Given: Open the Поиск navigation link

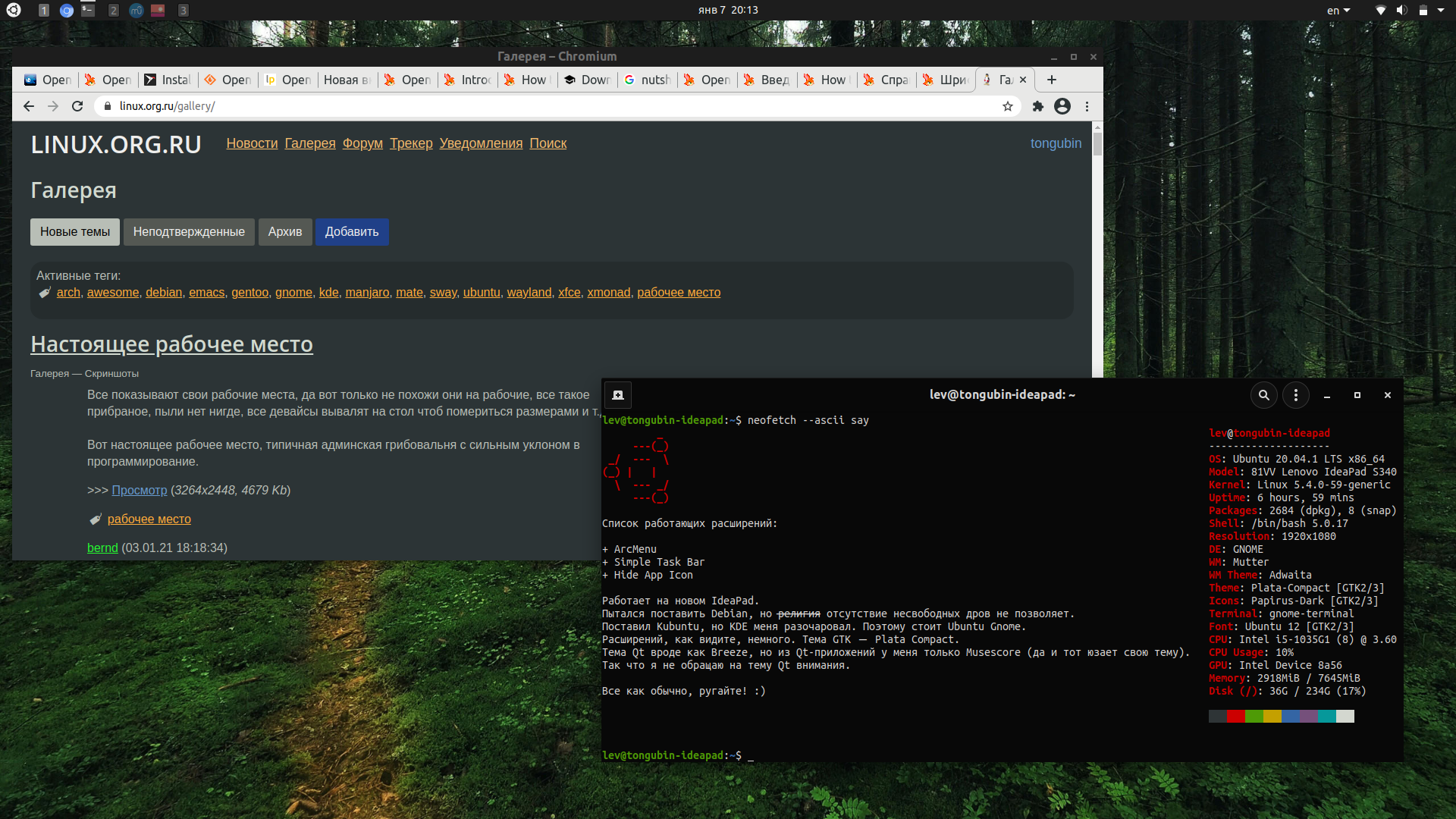Looking at the screenshot, I should point(548,143).
